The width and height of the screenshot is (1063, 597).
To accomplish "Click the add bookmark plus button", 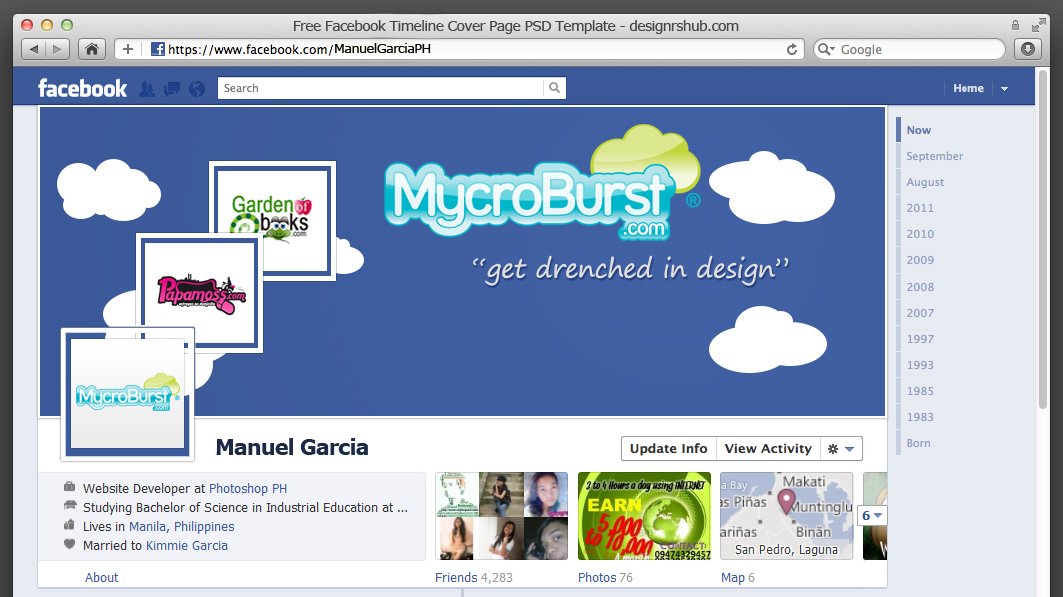I will [x=128, y=49].
